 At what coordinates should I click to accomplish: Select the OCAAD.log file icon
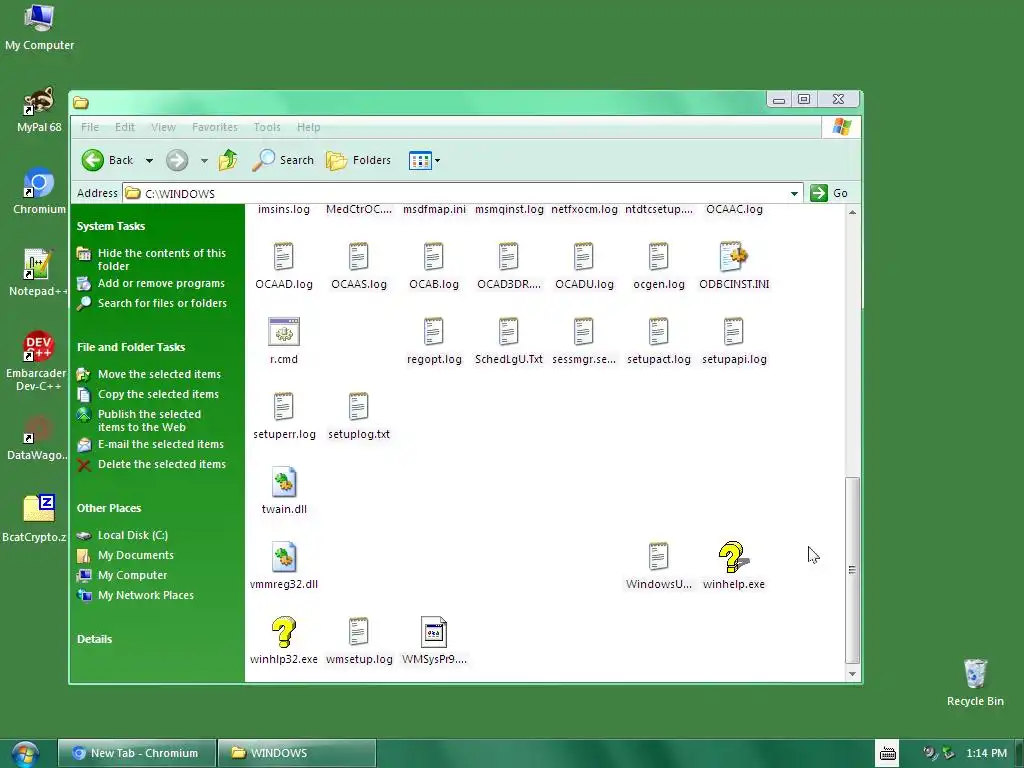[283, 257]
